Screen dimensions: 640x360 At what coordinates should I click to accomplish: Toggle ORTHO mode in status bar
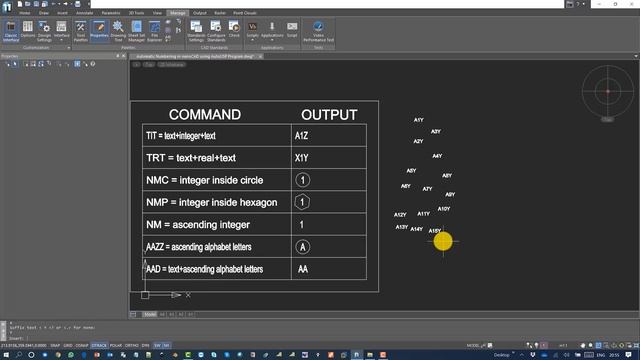[132, 346]
